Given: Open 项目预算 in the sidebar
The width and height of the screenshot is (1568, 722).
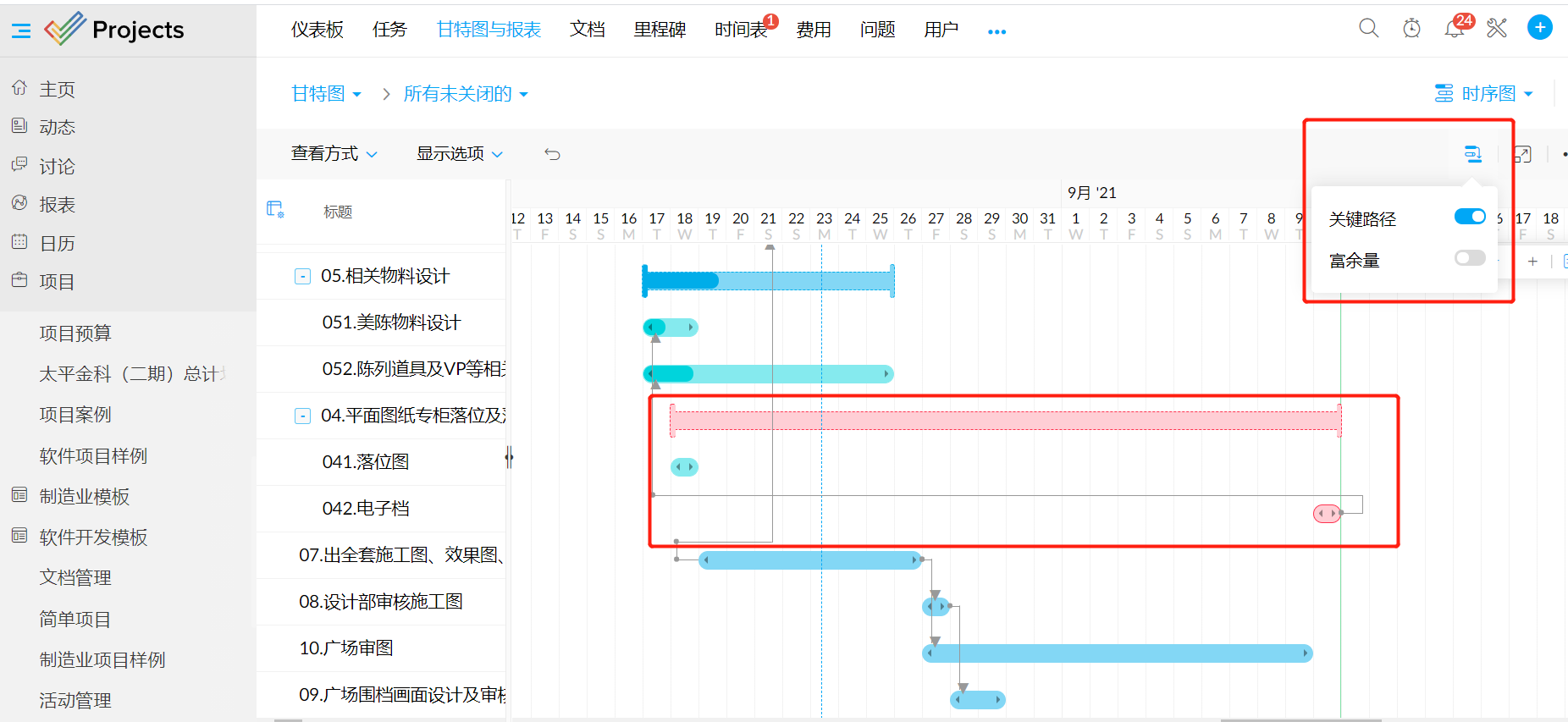Looking at the screenshot, I should (x=75, y=333).
